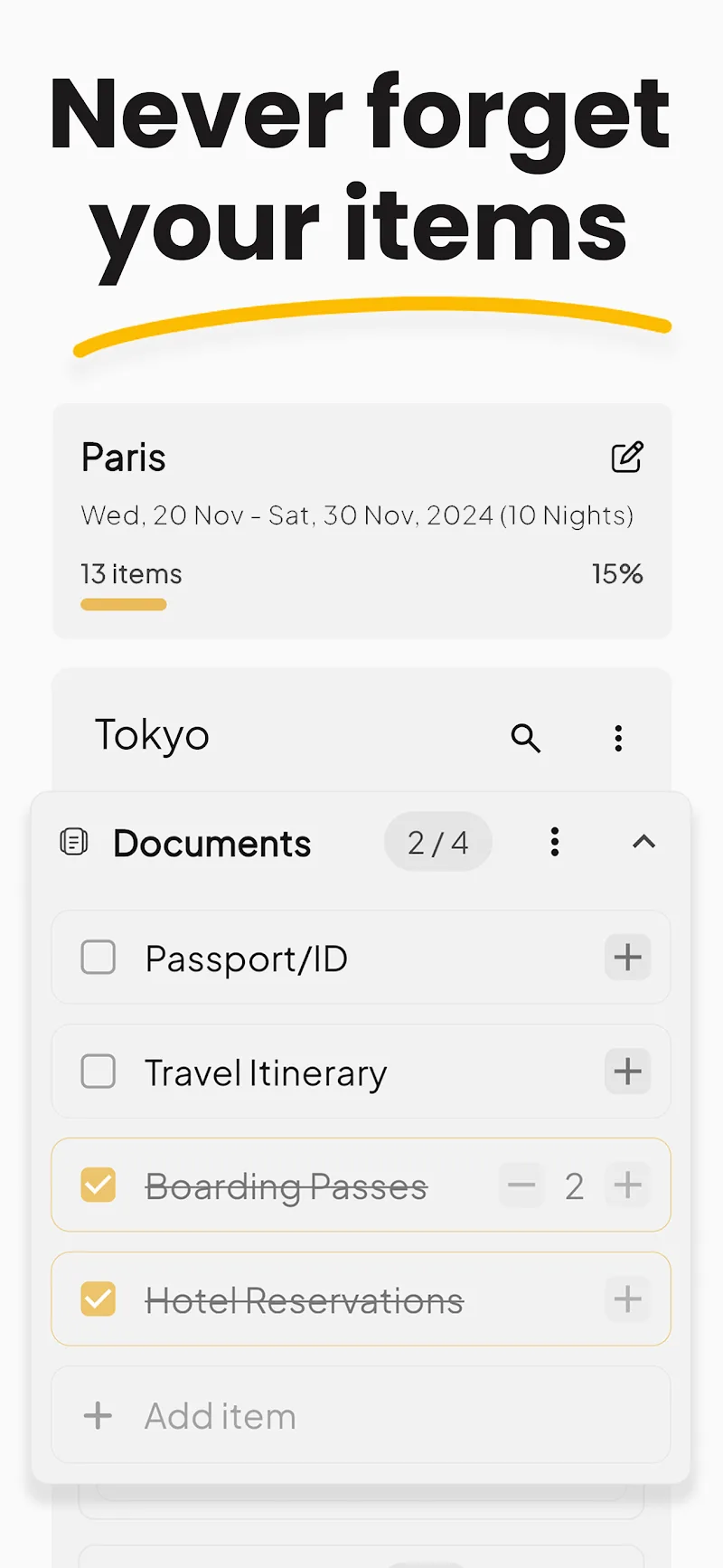
Task: Open Tokyo list more options menu
Action: point(618,738)
